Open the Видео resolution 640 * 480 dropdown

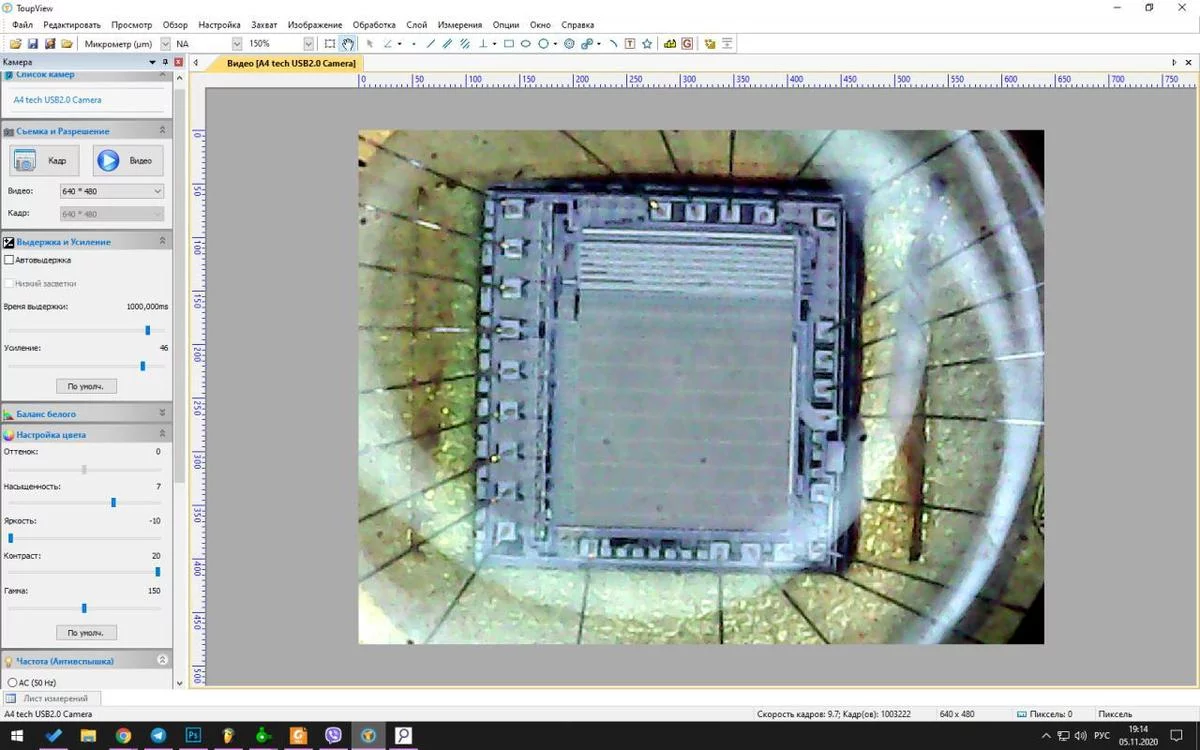112,191
